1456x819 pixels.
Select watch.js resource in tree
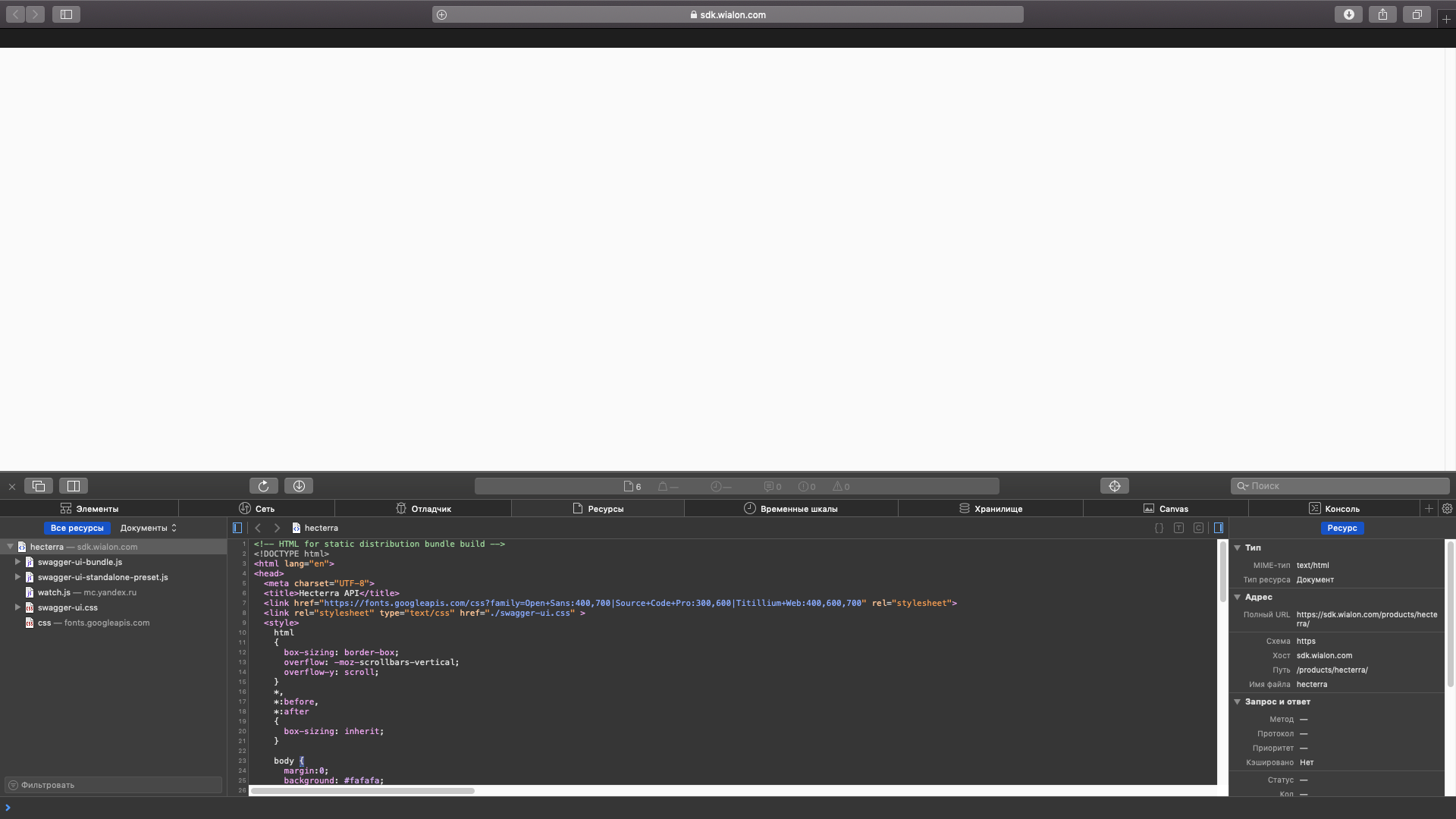(54, 592)
